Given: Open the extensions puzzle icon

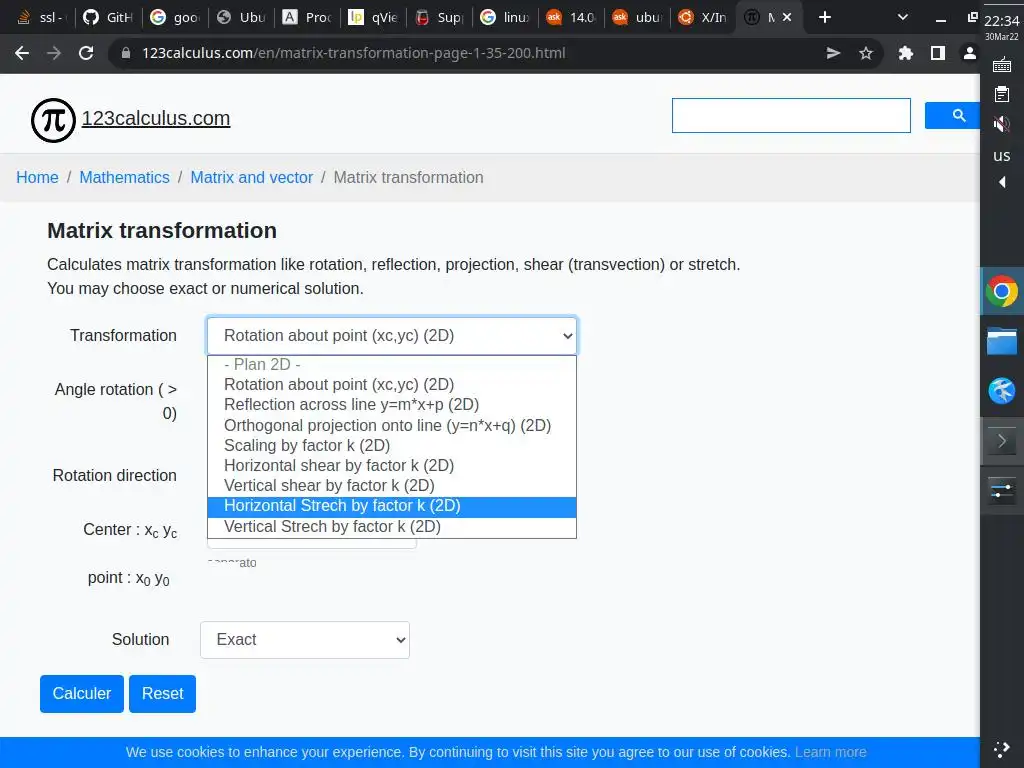Looking at the screenshot, I should click(x=905, y=53).
